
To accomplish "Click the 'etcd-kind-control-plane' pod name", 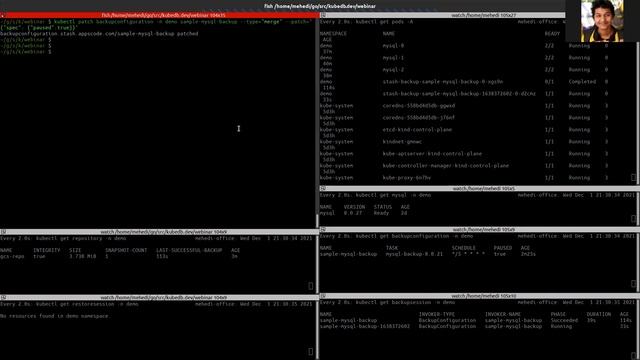I will (417, 130).
